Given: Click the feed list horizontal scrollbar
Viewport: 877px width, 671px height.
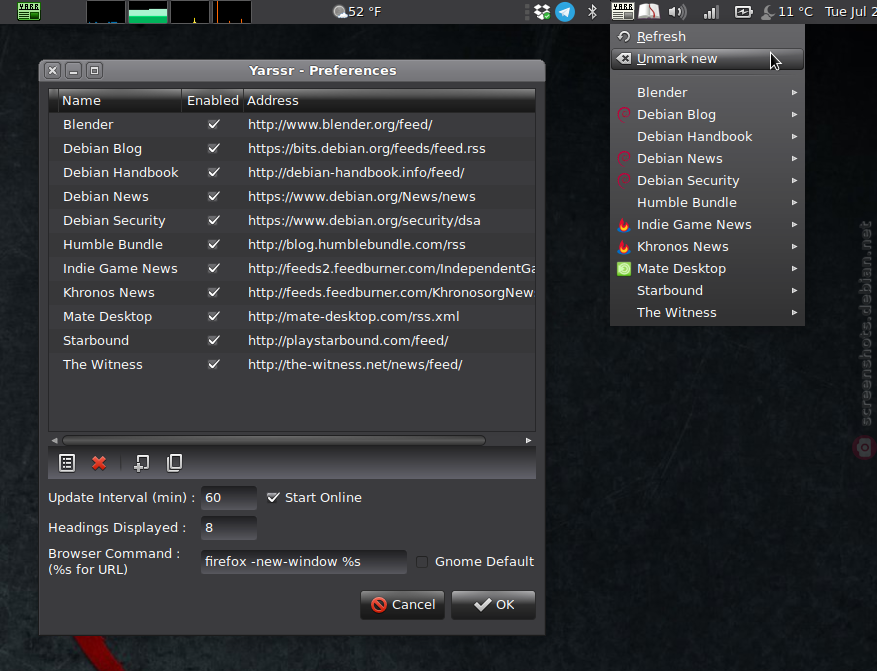Looking at the screenshot, I should pyautogui.click(x=274, y=441).
